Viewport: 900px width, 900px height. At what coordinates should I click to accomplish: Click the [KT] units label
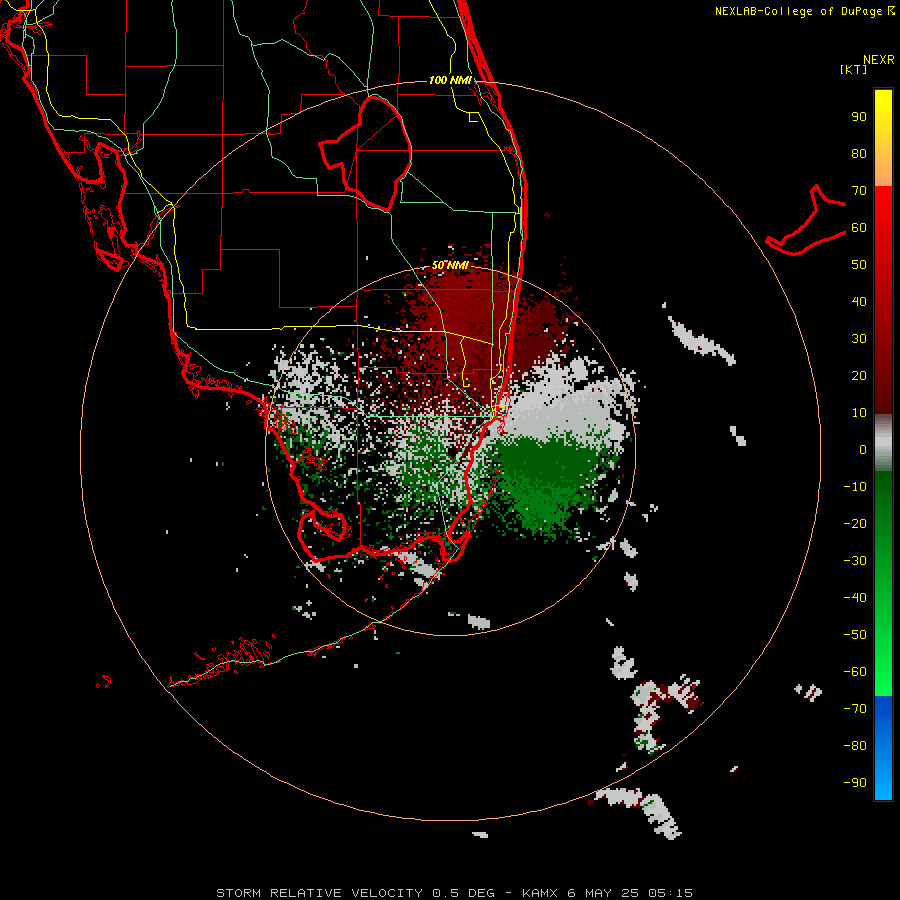tap(854, 69)
